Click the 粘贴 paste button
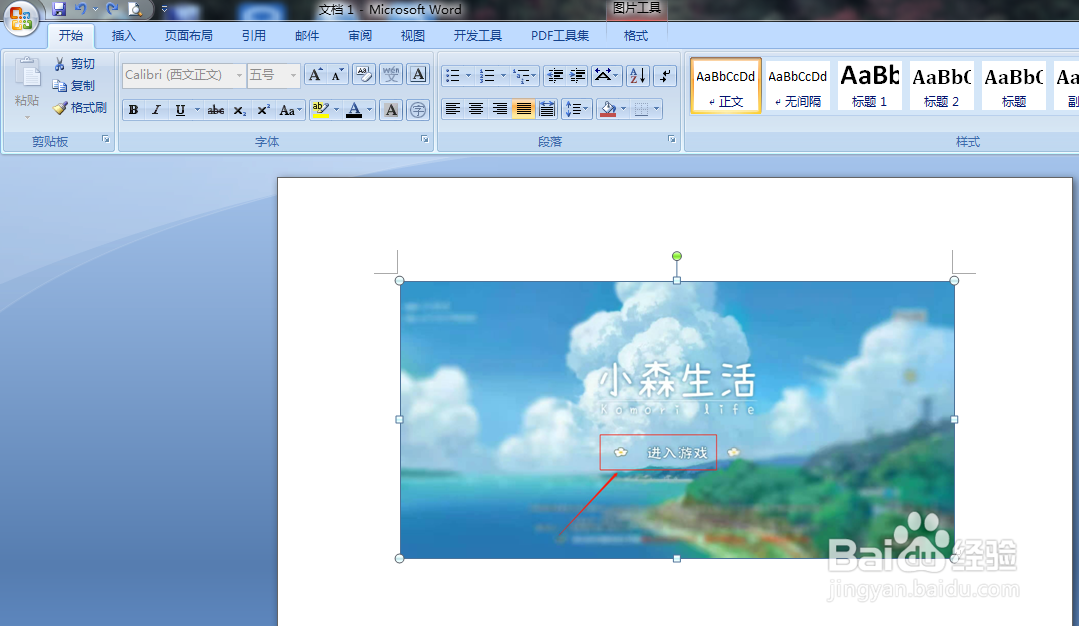1079x626 pixels. (x=27, y=87)
